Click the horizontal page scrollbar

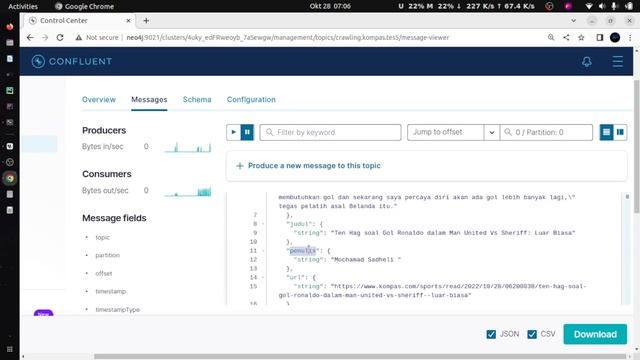point(361,356)
